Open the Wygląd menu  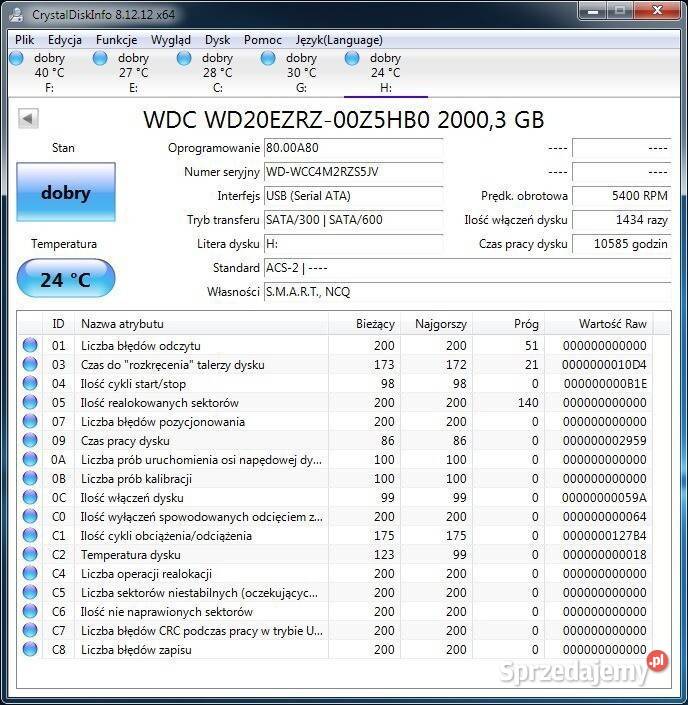[171, 40]
